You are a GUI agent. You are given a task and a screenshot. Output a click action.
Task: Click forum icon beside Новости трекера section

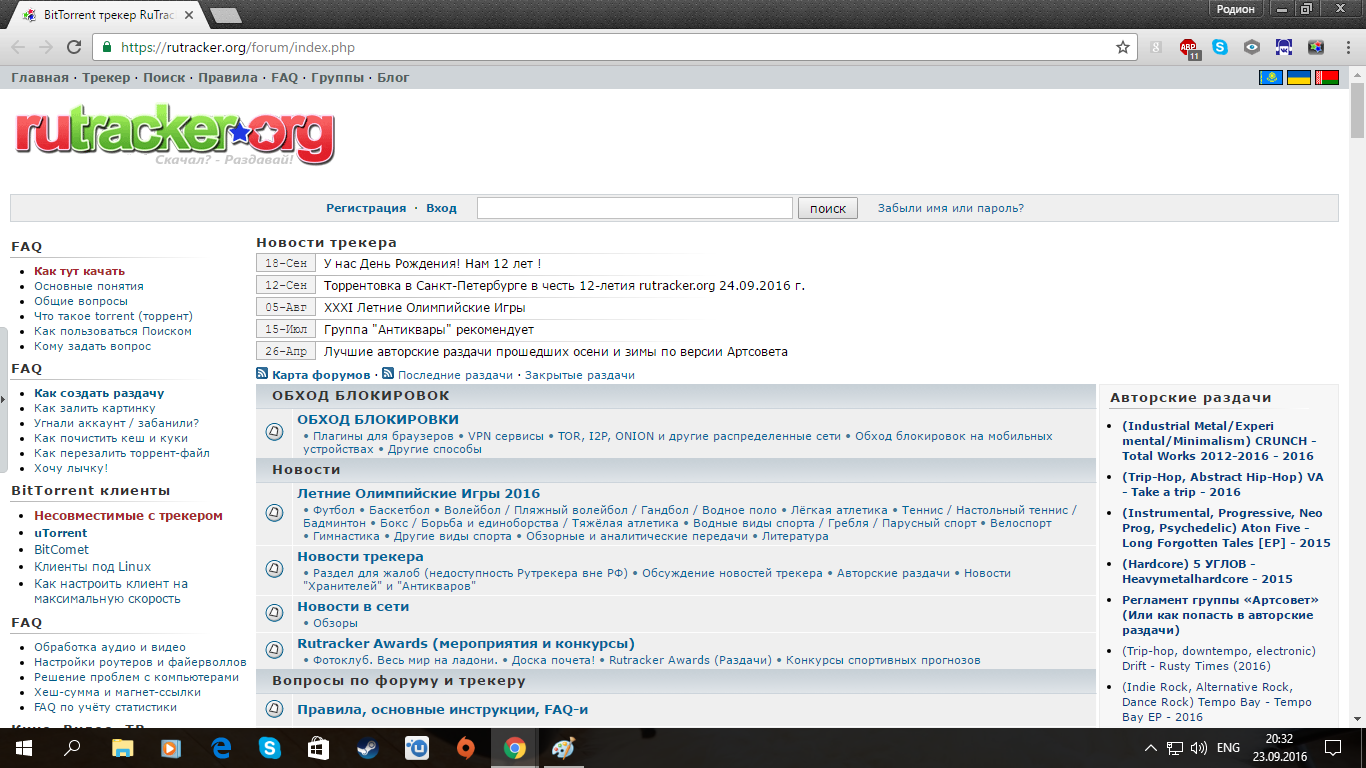[274, 569]
